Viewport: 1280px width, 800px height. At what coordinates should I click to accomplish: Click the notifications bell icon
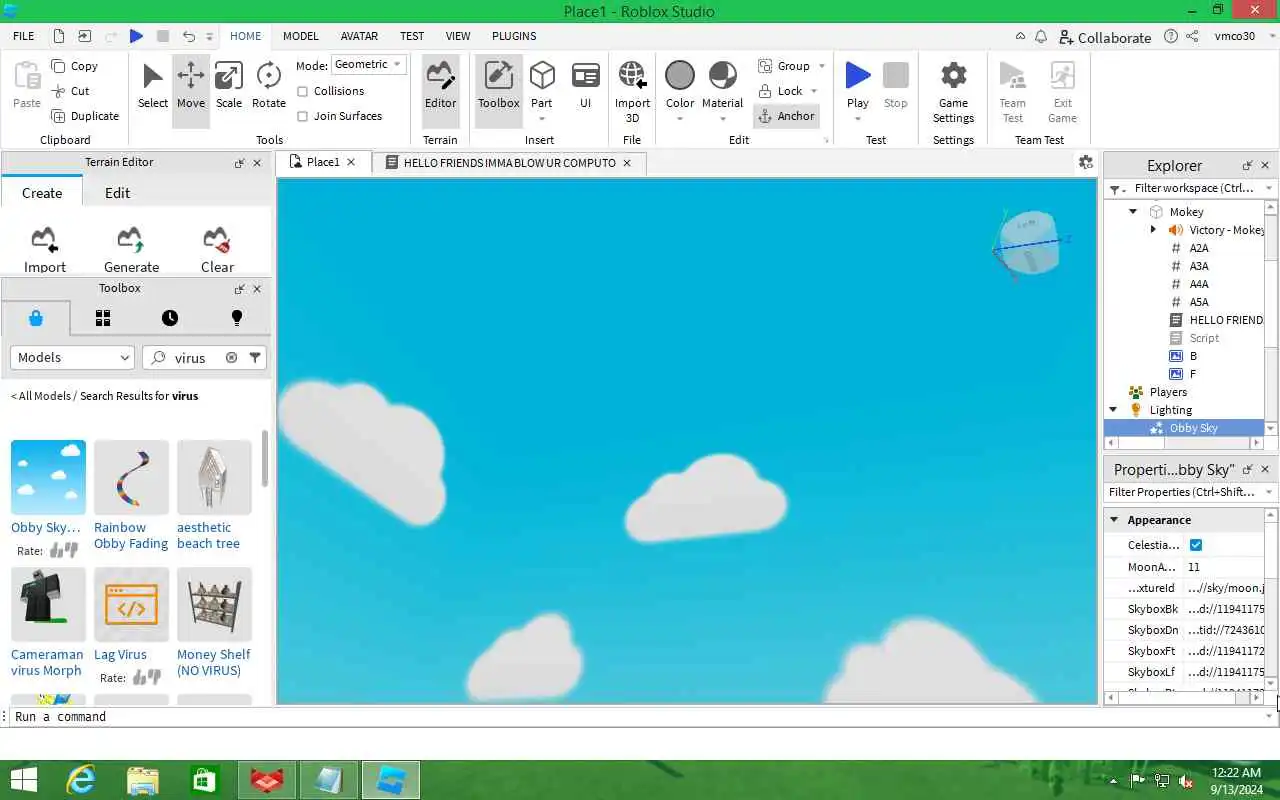(x=1041, y=36)
